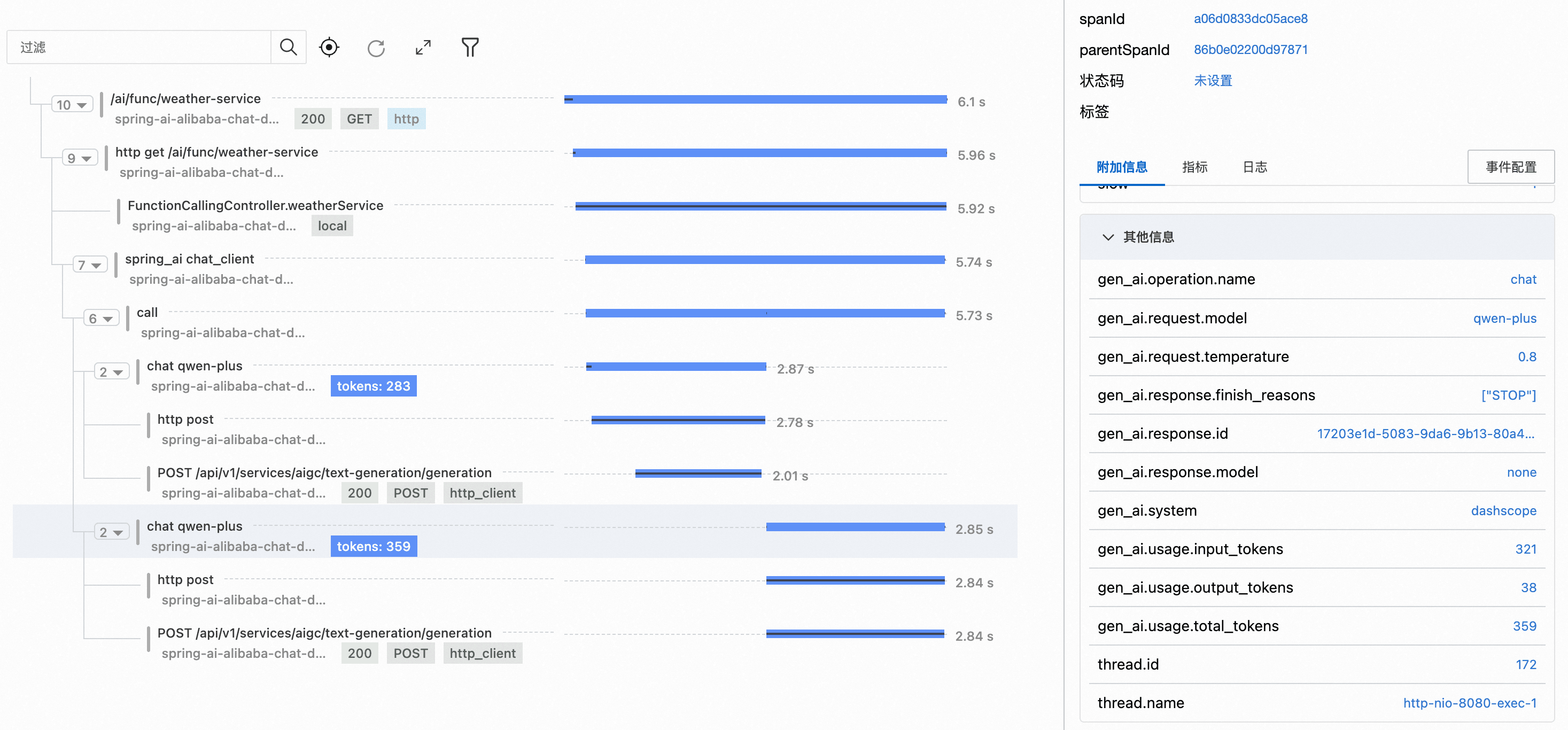This screenshot has width=1568, height=730.
Task: Collapse the 其他信息 section chevron
Action: click(x=1108, y=237)
